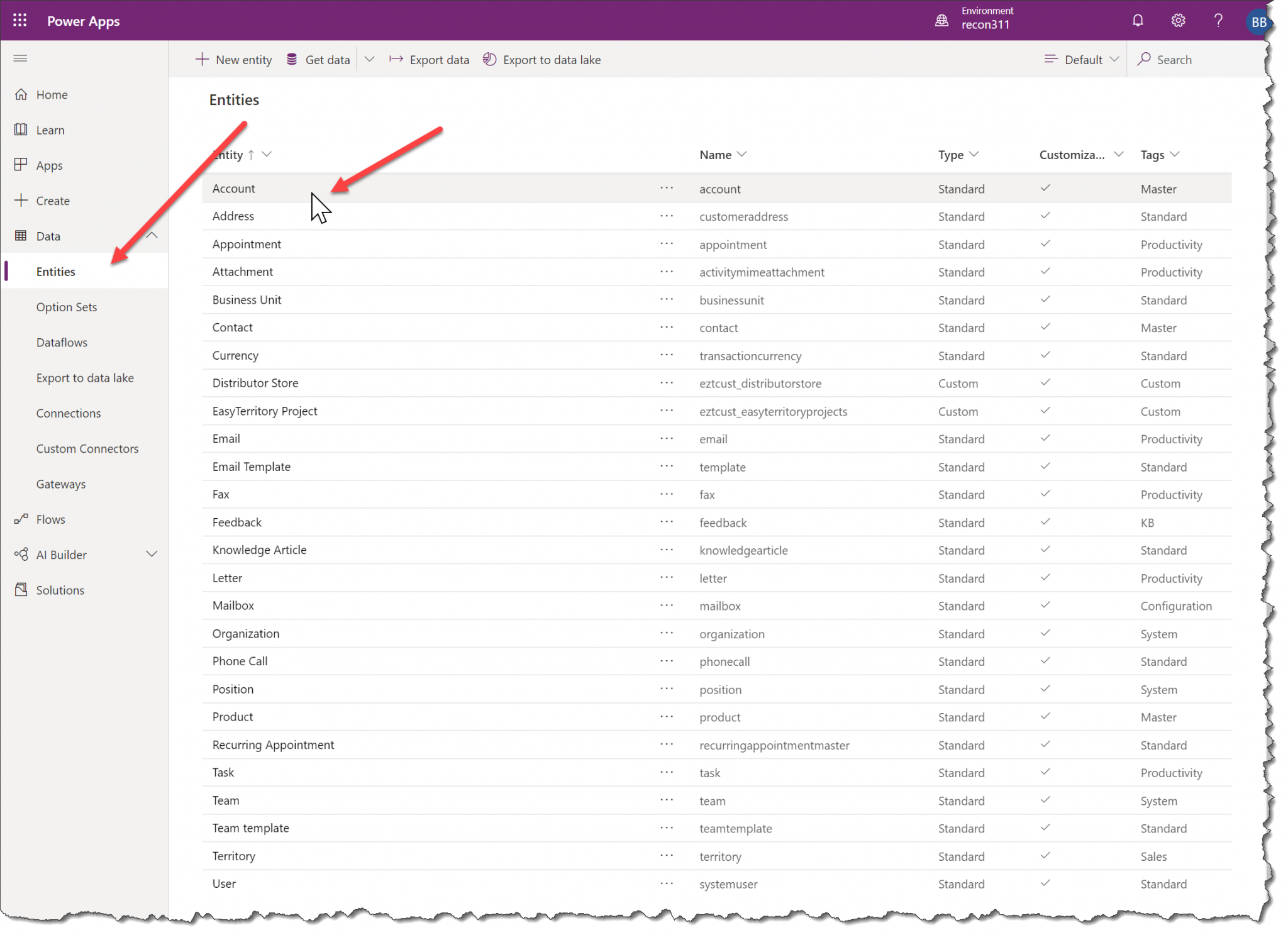This screenshot has height=935, width=1288.
Task: Click the notifications bell
Action: click(x=1138, y=19)
